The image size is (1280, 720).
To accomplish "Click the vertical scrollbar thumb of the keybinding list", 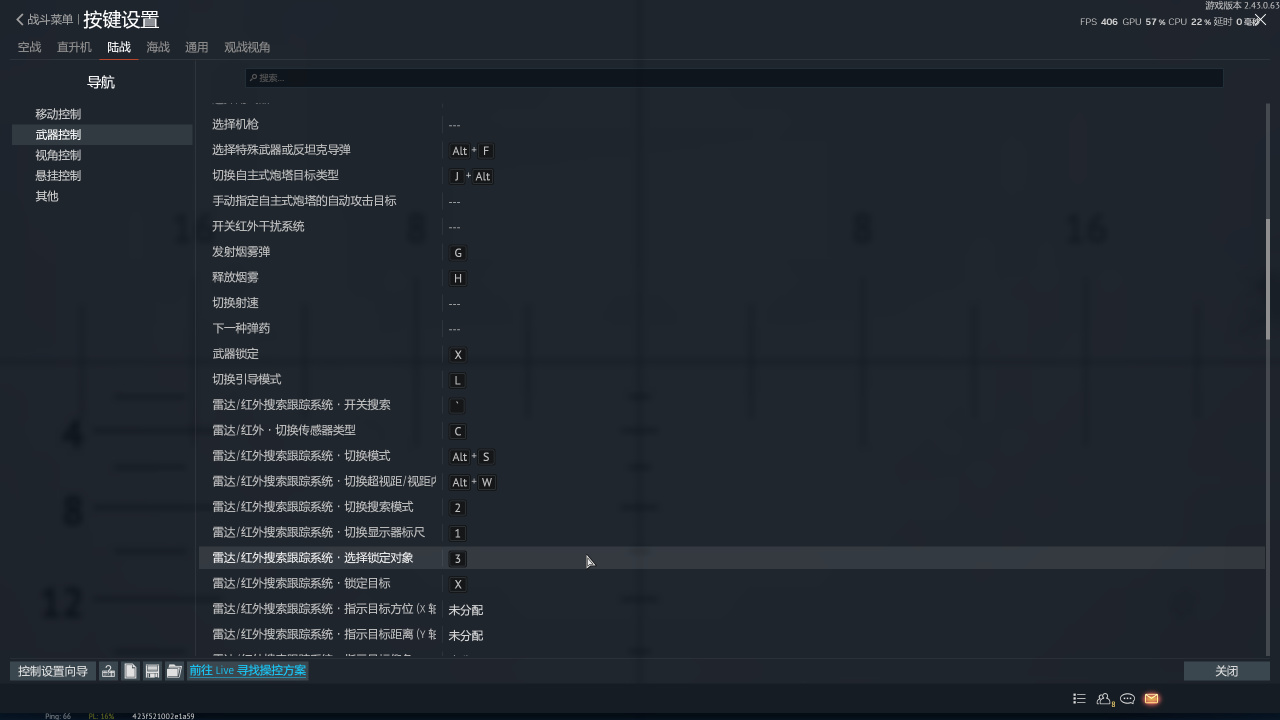I will 1268,278.
